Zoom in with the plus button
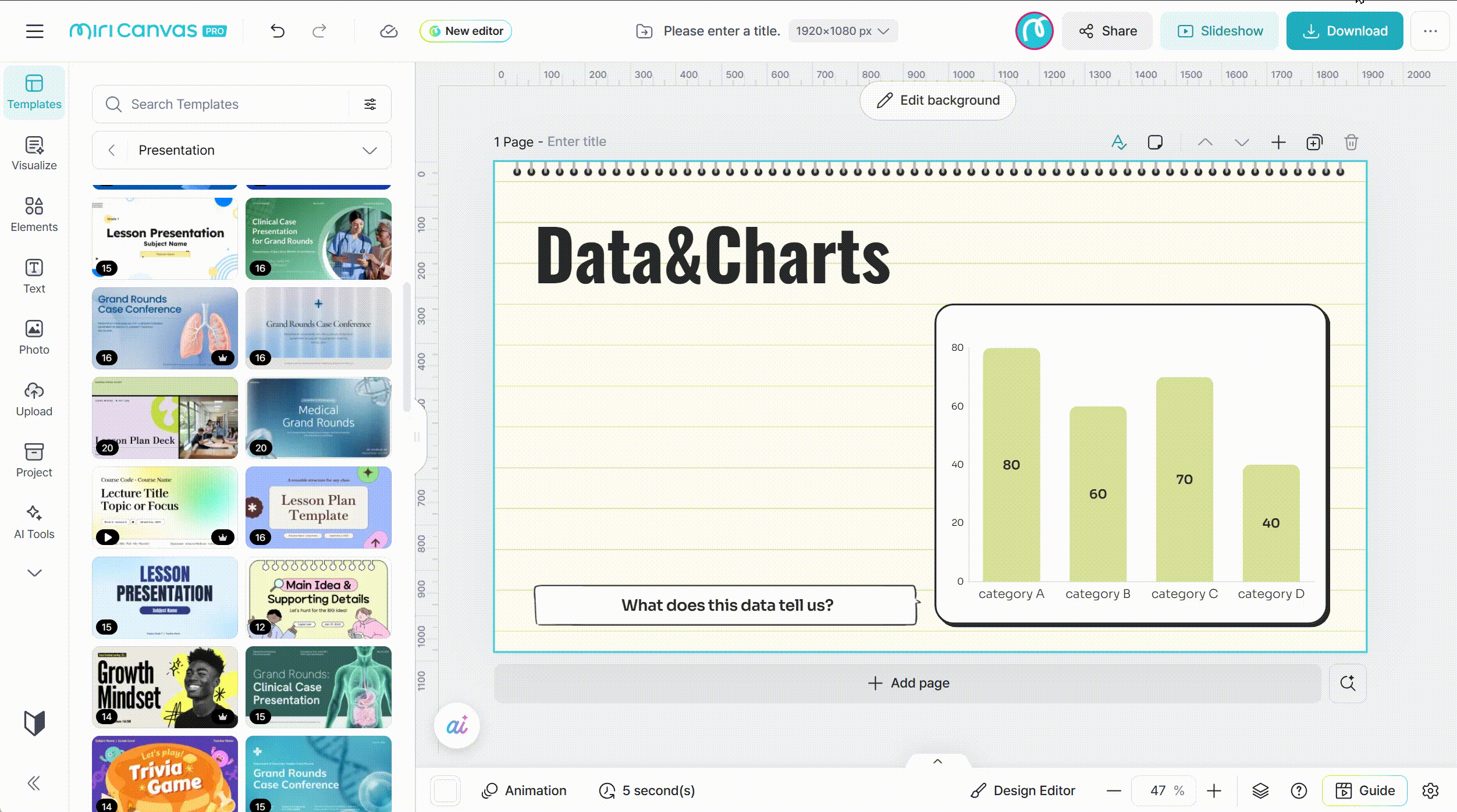The height and width of the screenshot is (812, 1457). tap(1214, 790)
